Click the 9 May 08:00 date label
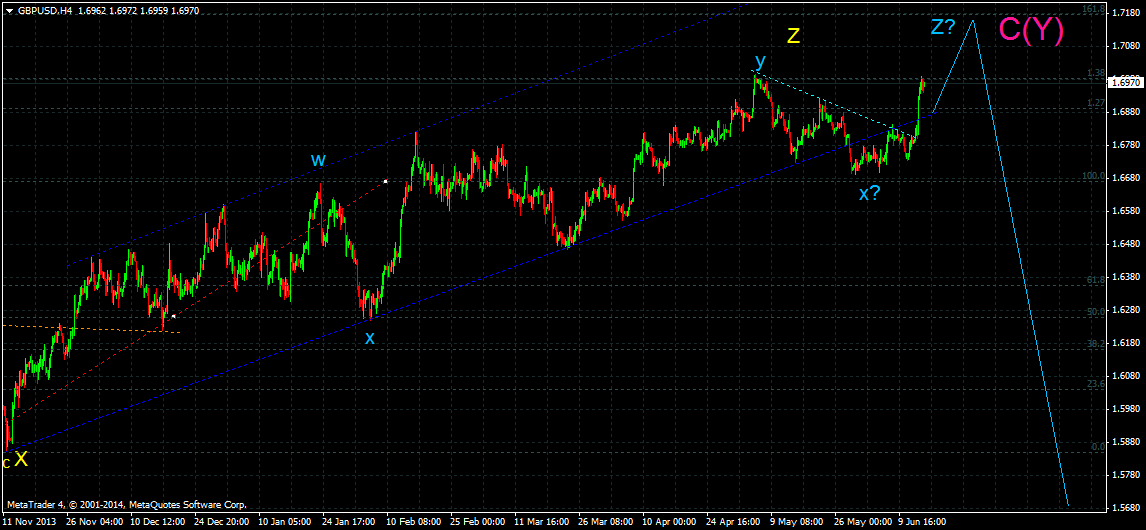Screen dimensions: 1146x530 pos(798,523)
